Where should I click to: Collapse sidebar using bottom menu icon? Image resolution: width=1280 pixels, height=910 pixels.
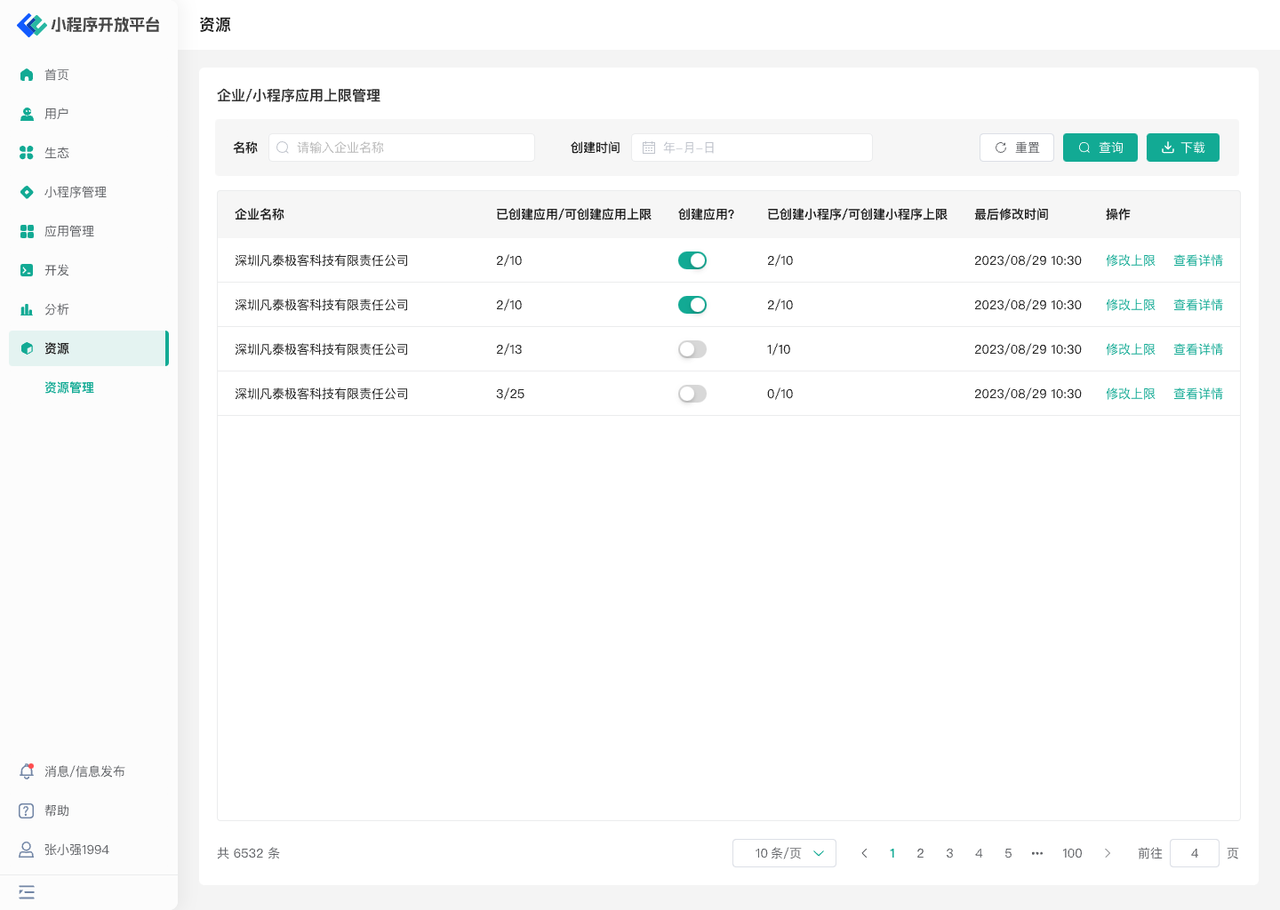coord(27,892)
